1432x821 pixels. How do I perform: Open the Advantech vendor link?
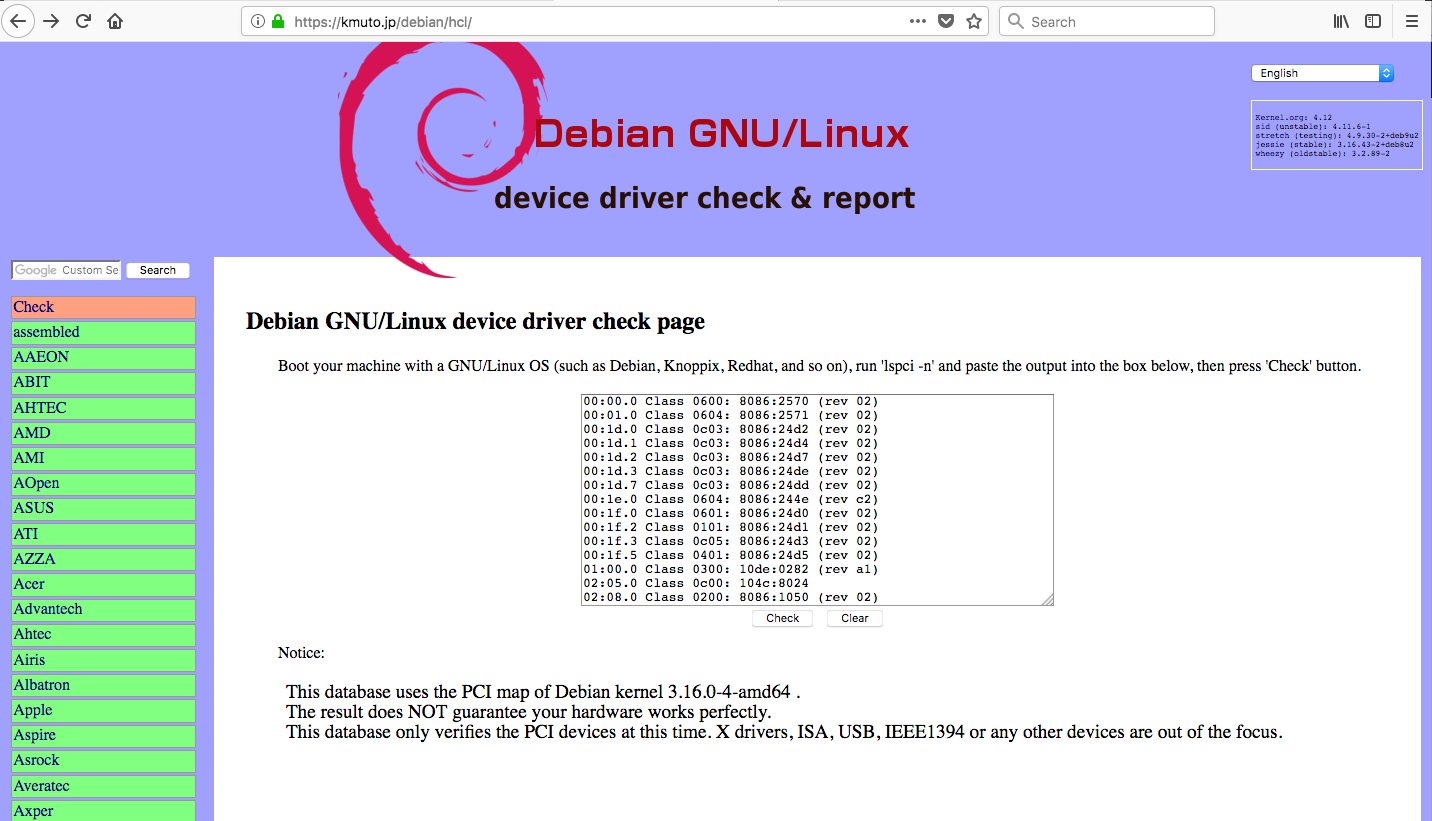coord(103,609)
